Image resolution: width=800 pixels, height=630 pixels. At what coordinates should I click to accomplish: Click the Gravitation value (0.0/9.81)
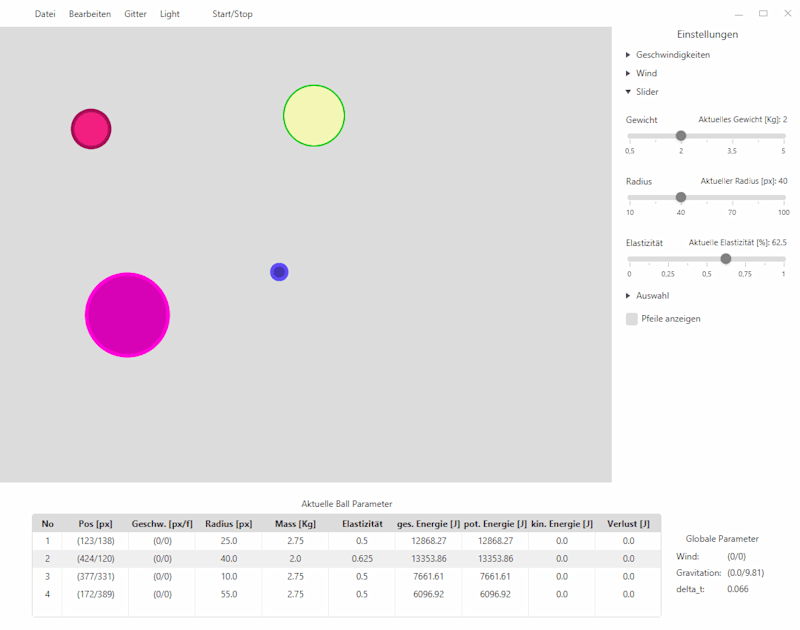(745, 573)
